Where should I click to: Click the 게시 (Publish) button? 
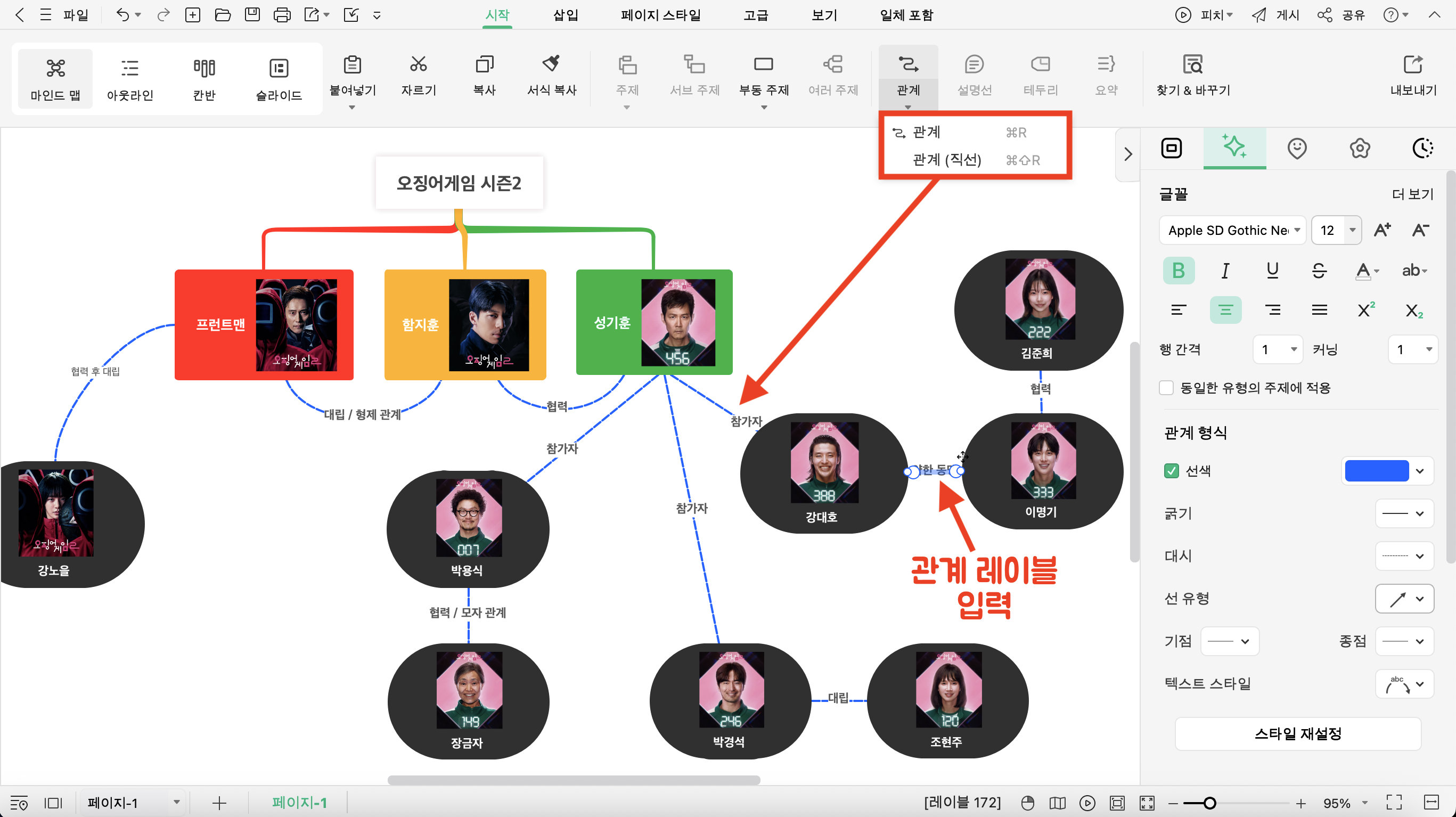click(1275, 15)
